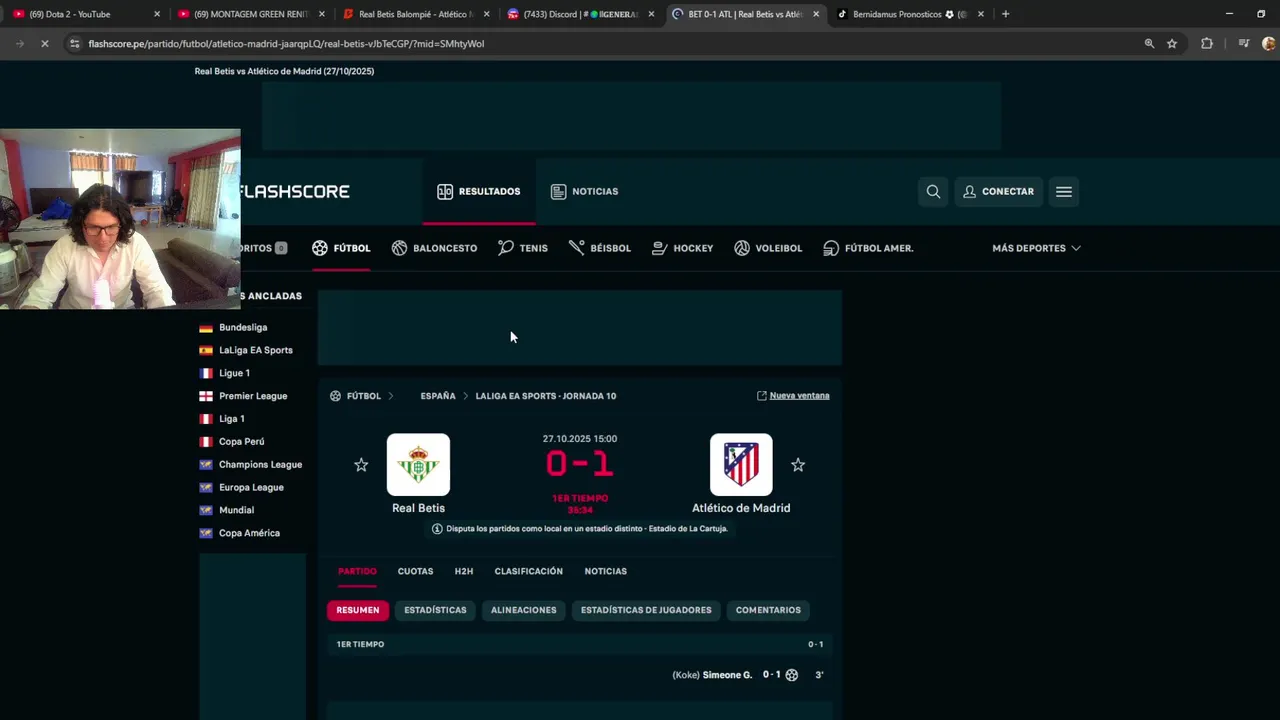The image size is (1280, 720).
Task: Open a new browser tab
Action: pos(1005,14)
